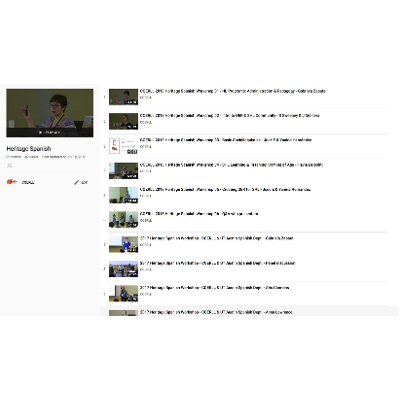Open thumbnail of playlist video number 9
The width and height of the screenshot is (400, 400).
click(123, 294)
